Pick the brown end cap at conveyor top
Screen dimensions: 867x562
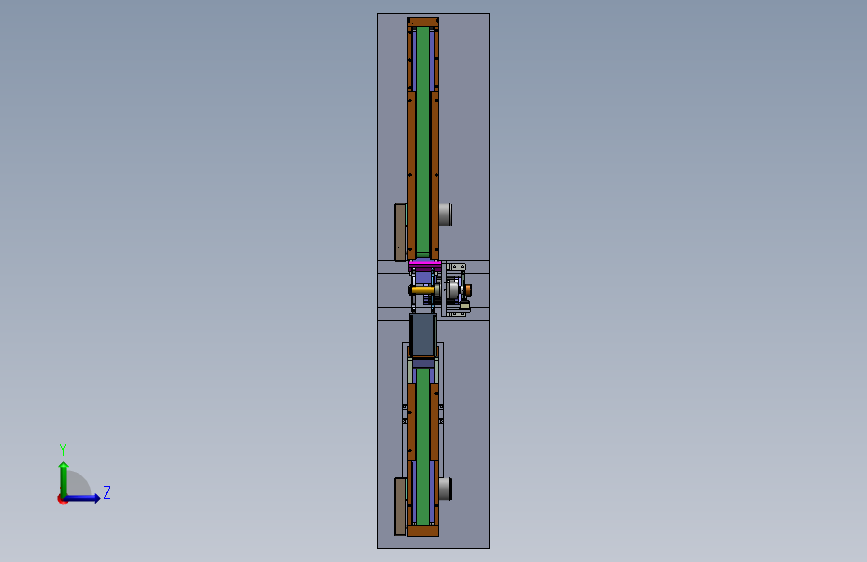(x=423, y=22)
